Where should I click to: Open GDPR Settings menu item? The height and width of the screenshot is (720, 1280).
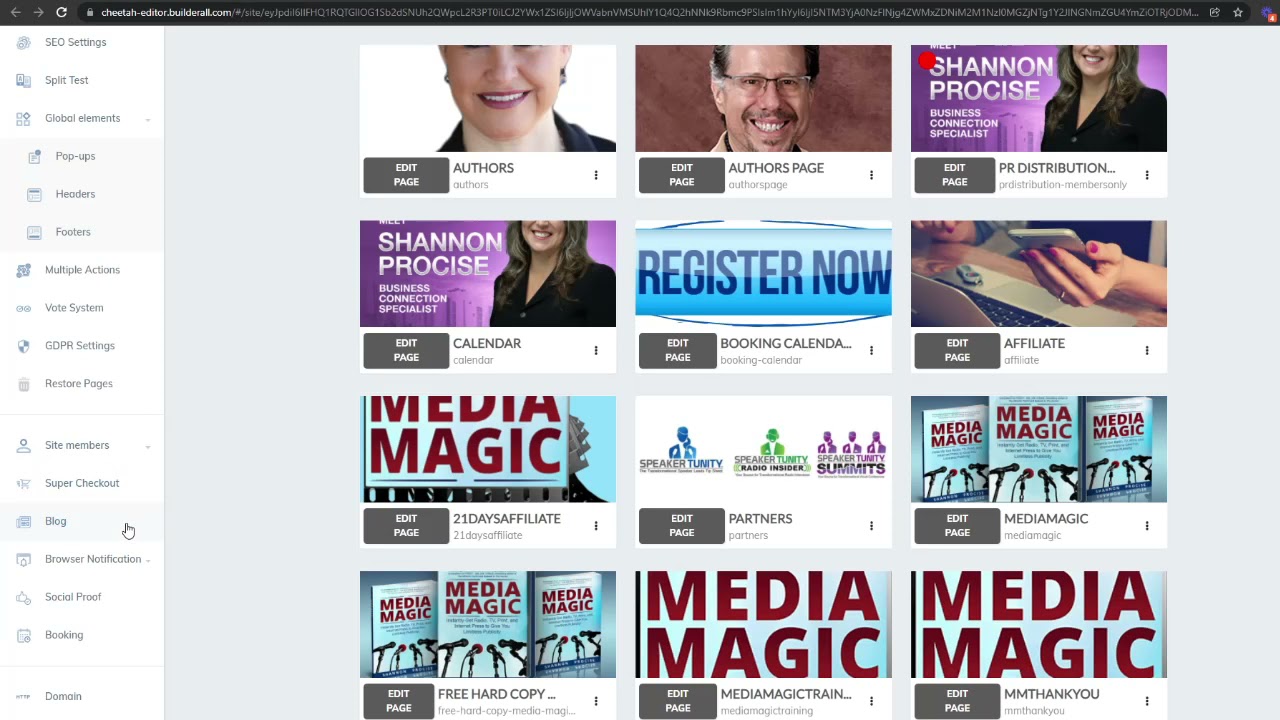click(x=80, y=346)
